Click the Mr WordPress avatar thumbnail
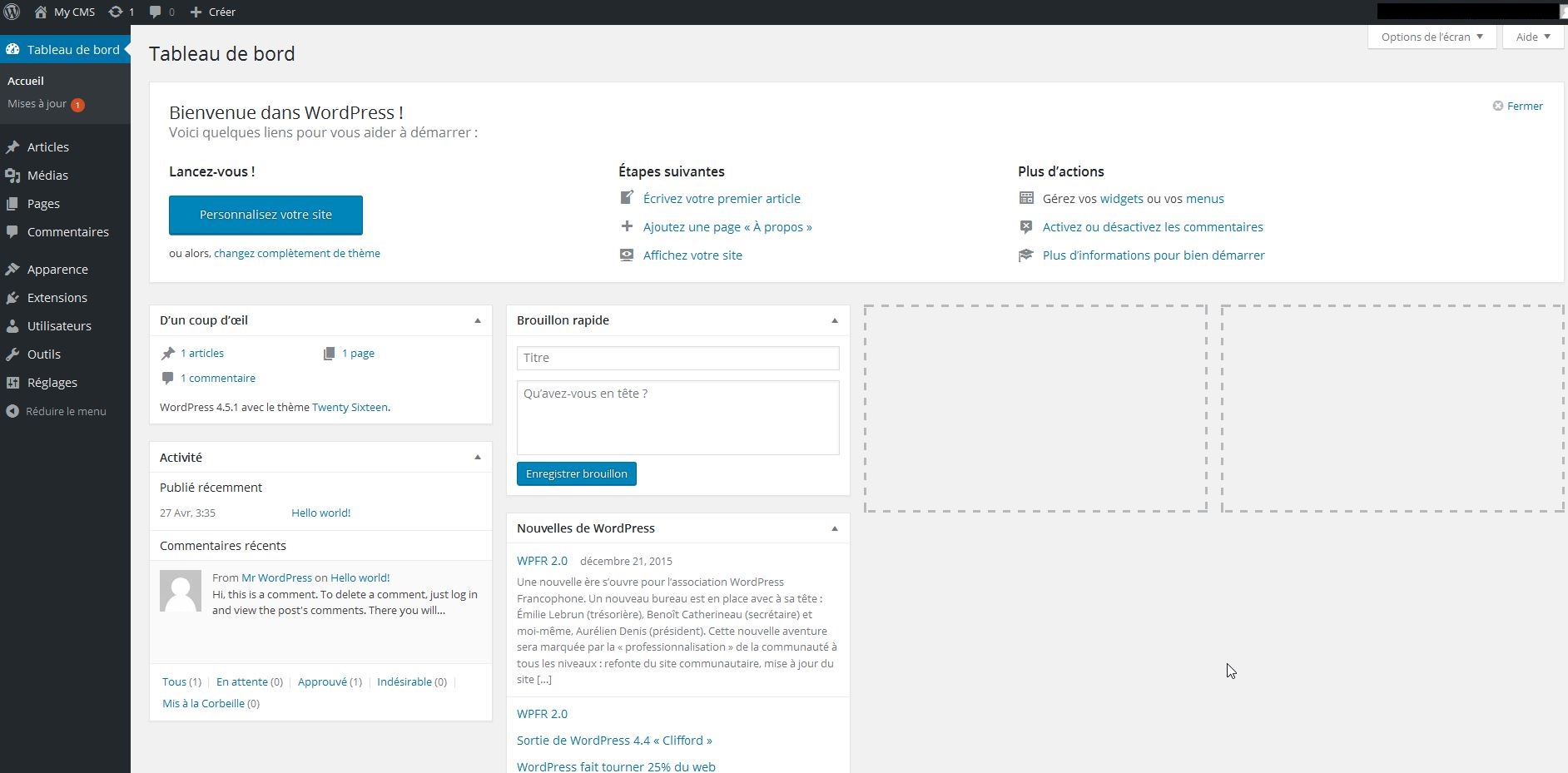1568x773 pixels. pos(181,591)
